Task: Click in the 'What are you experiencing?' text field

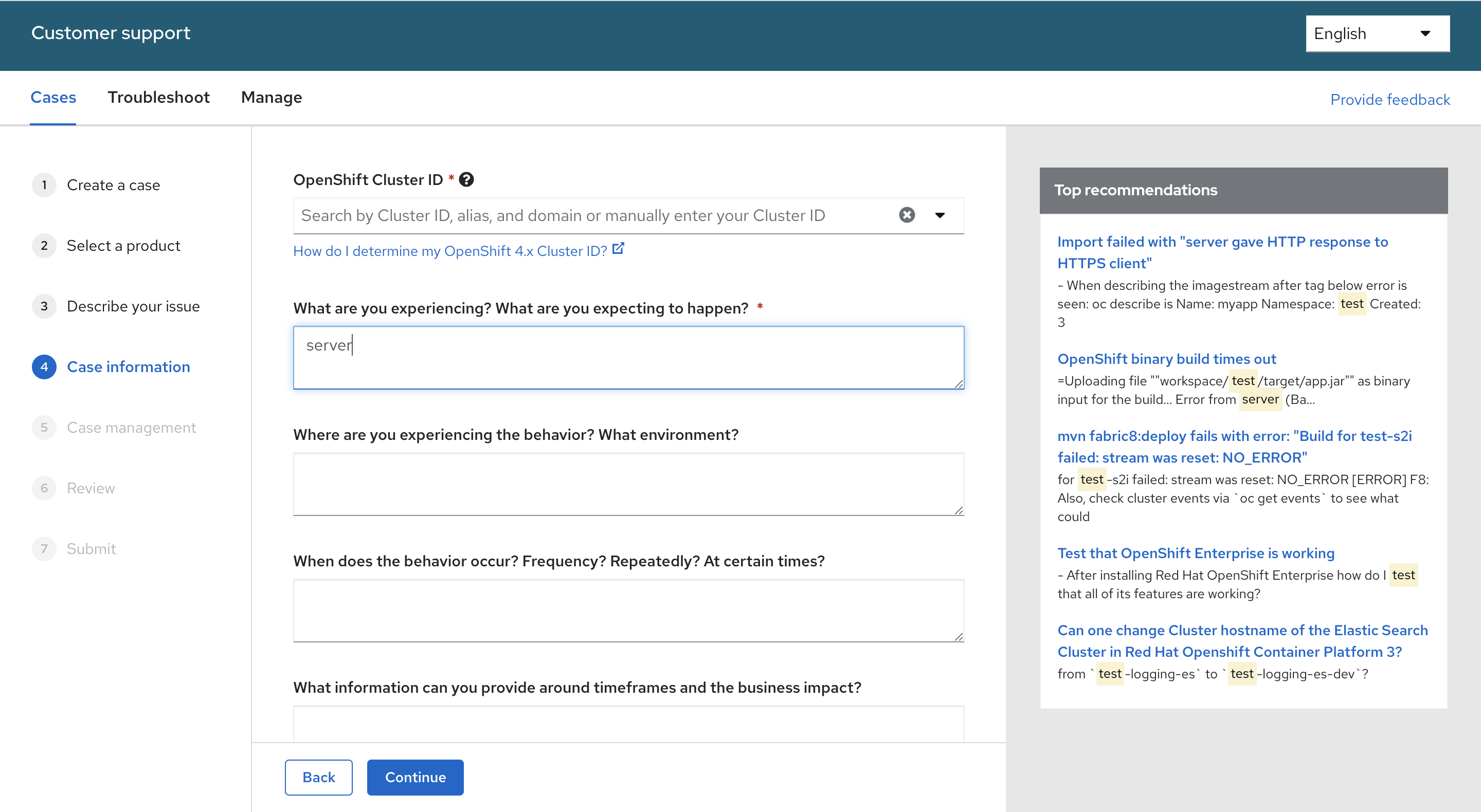Action: 628,357
